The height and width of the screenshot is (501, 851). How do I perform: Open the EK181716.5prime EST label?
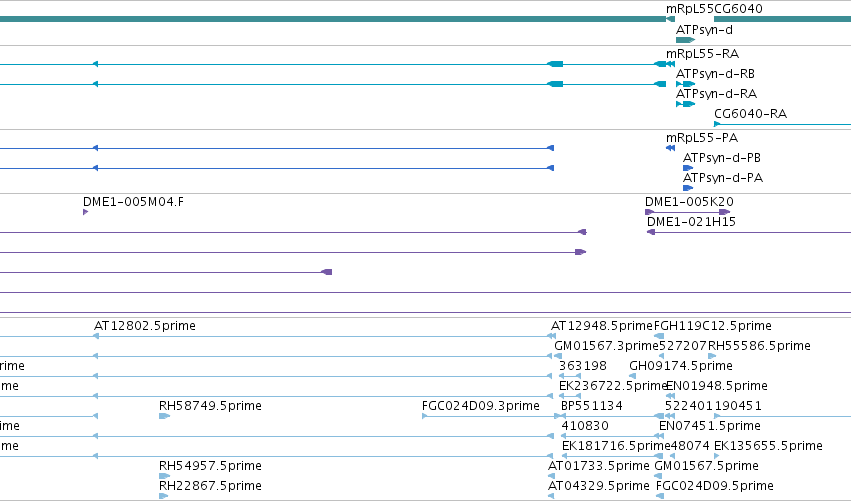(616, 447)
